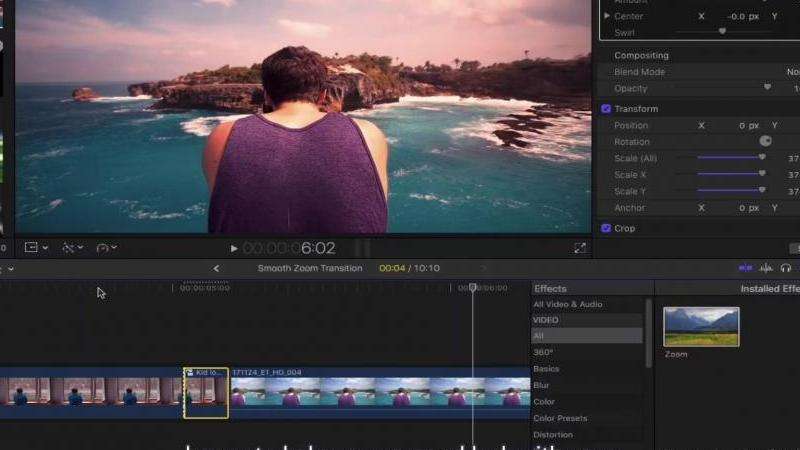
Task: Disable the Transform checkbox
Action: coord(606,109)
